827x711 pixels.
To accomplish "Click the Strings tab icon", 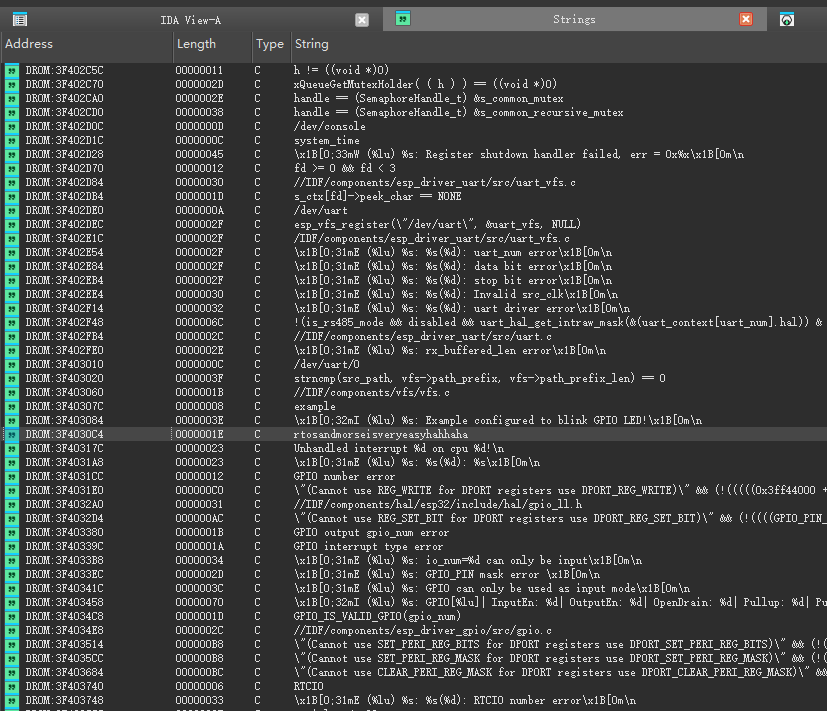I will click(402, 19).
